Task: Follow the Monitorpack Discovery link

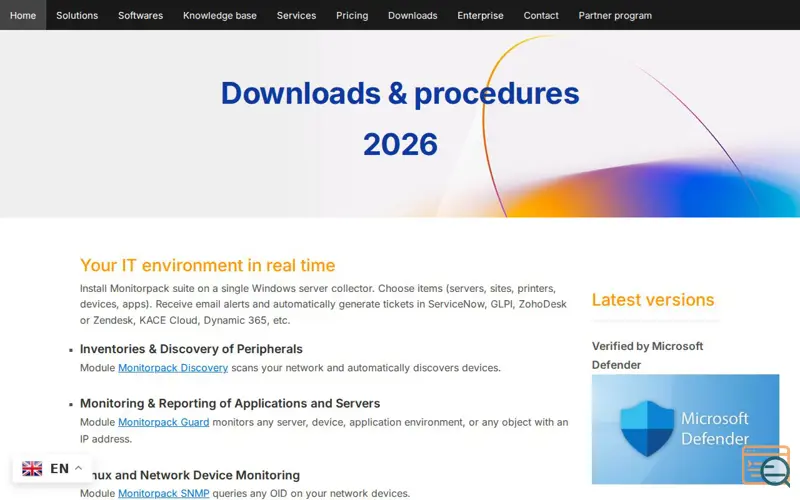Action: click(x=173, y=368)
